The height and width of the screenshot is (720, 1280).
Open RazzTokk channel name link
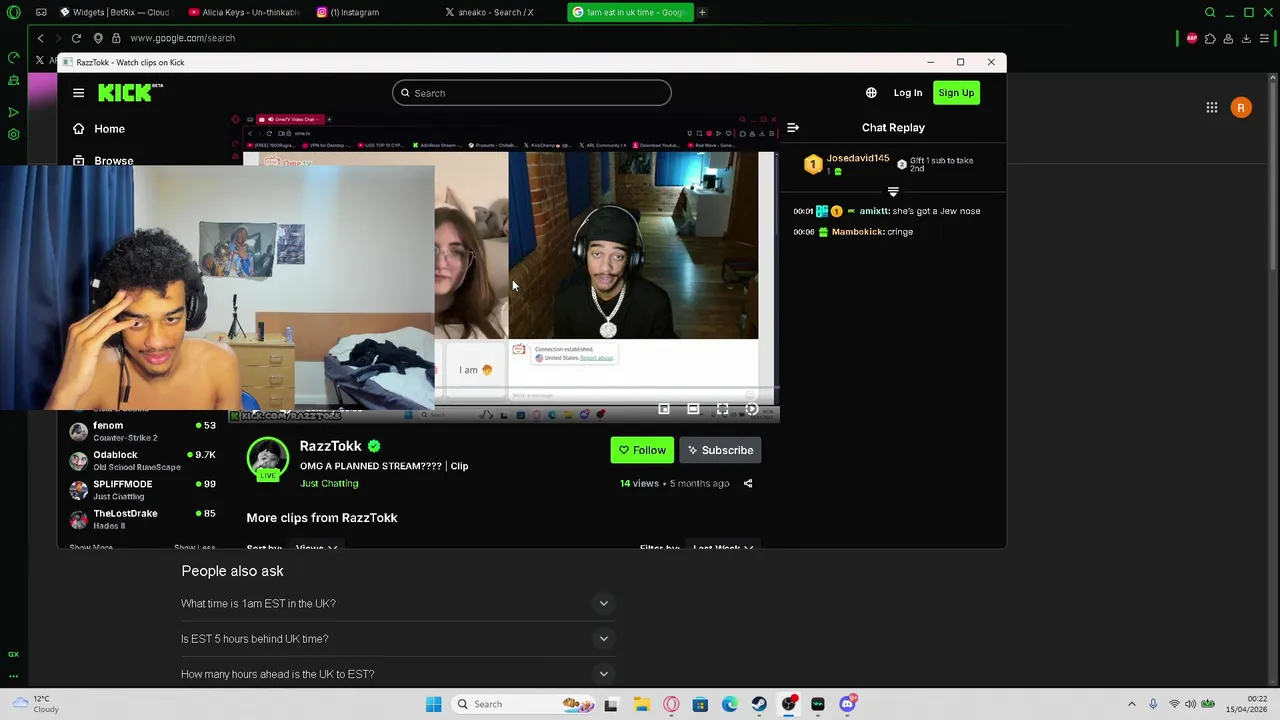(330, 446)
